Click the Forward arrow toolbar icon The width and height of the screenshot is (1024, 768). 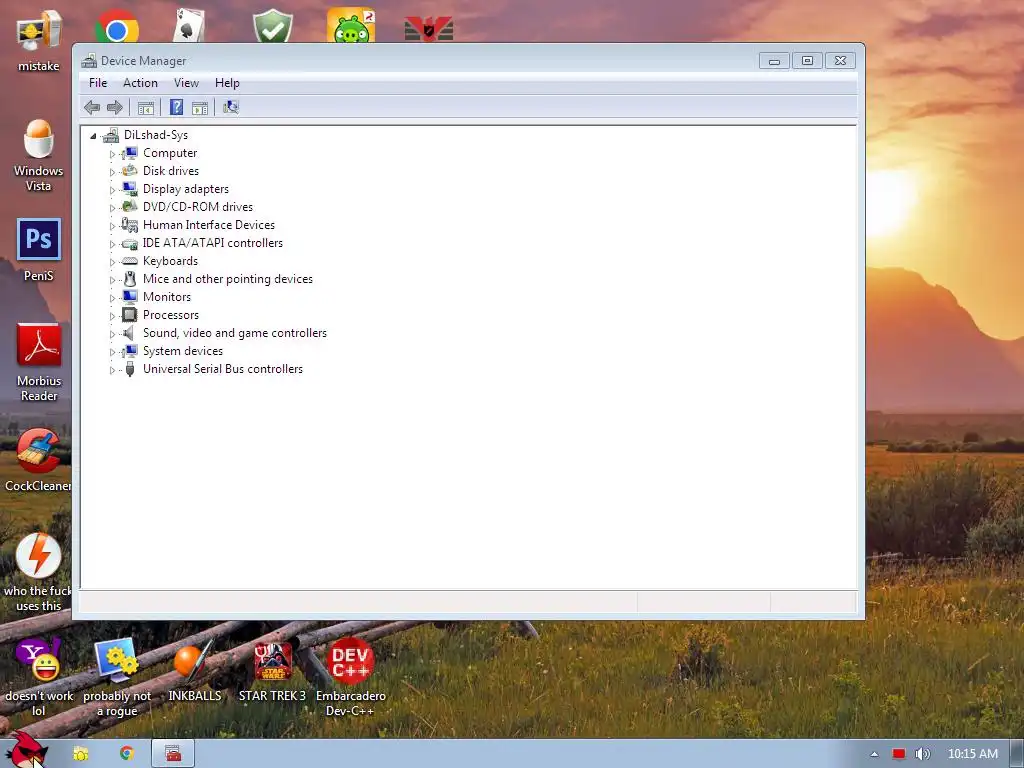(114, 107)
